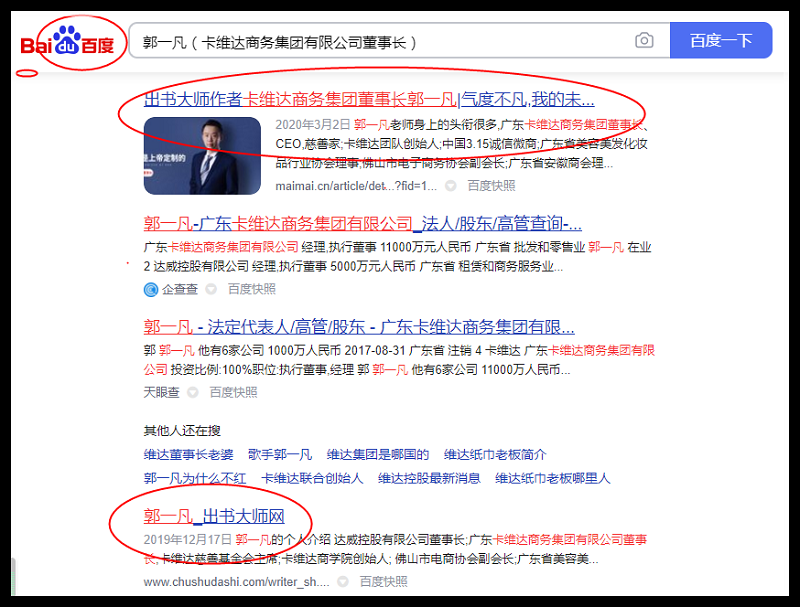
Task: Expand dropdown arrow next to maimai.cn URL
Action: (x=451, y=186)
